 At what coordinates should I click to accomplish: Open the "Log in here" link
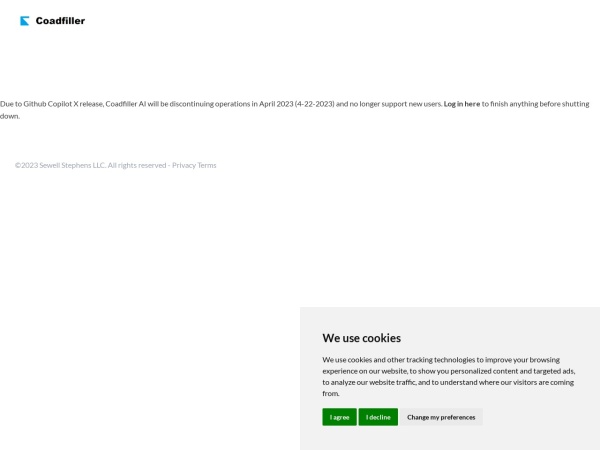point(462,104)
